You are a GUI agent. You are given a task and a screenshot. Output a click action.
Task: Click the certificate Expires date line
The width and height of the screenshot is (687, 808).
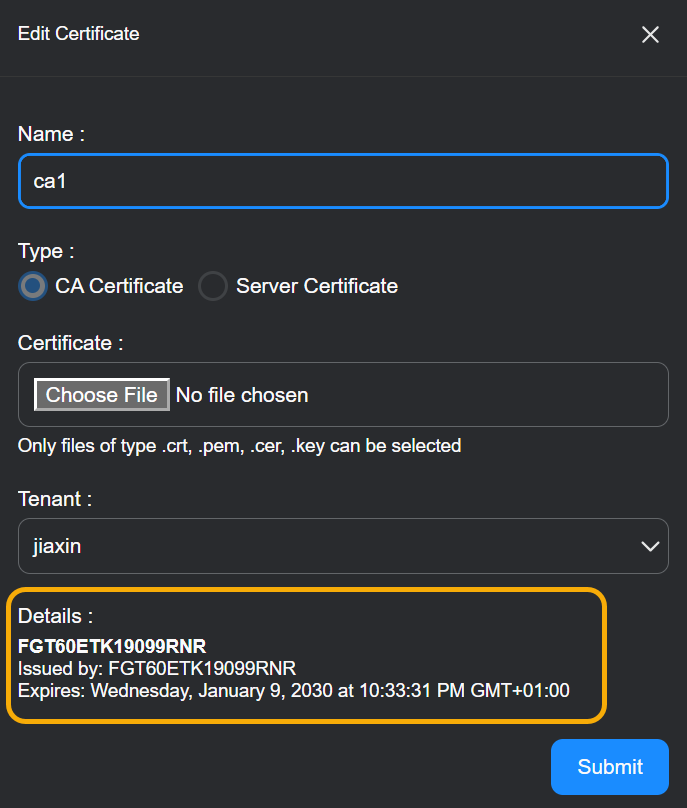[294, 689]
